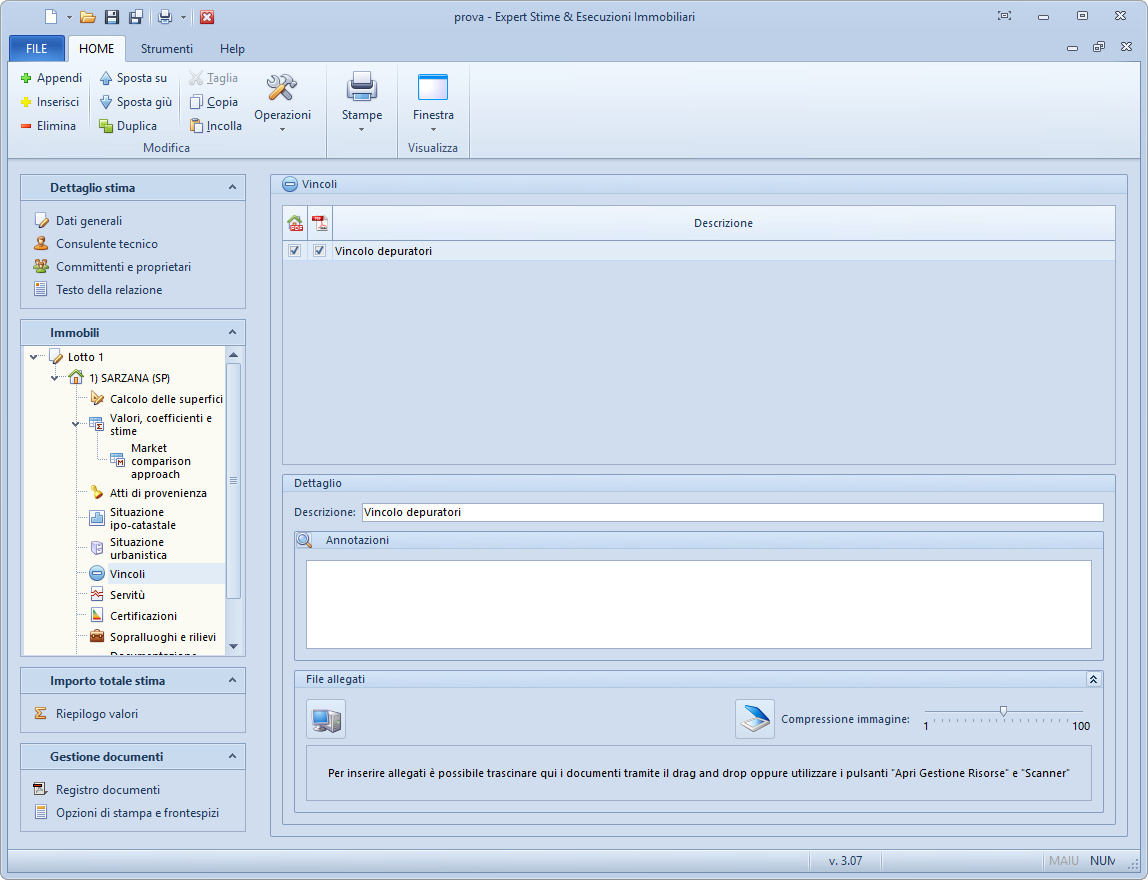Screen dimensions: 1148x880
Task: Collapse the Gestione documenti panel
Action: [232, 756]
